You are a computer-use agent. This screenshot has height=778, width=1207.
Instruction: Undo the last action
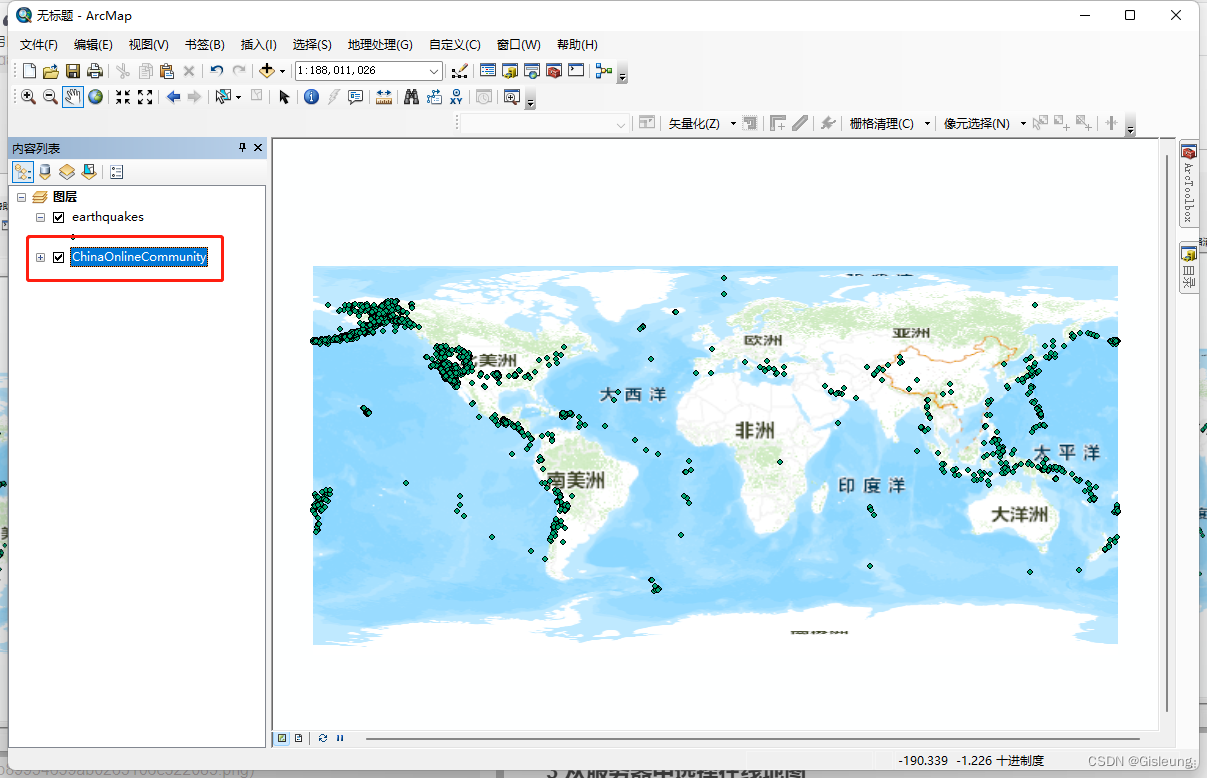[217, 71]
